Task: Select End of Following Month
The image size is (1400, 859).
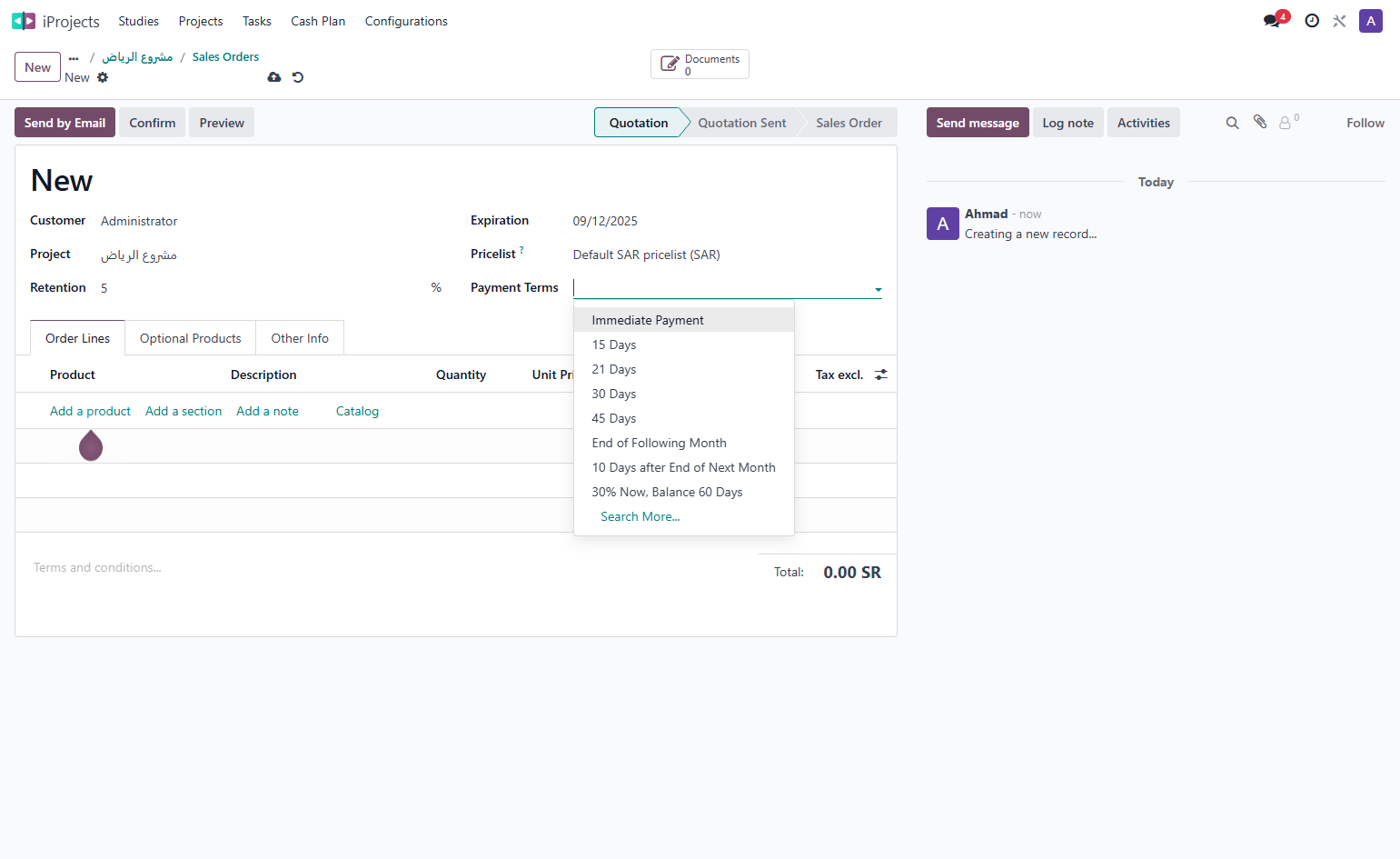Action: click(x=684, y=443)
